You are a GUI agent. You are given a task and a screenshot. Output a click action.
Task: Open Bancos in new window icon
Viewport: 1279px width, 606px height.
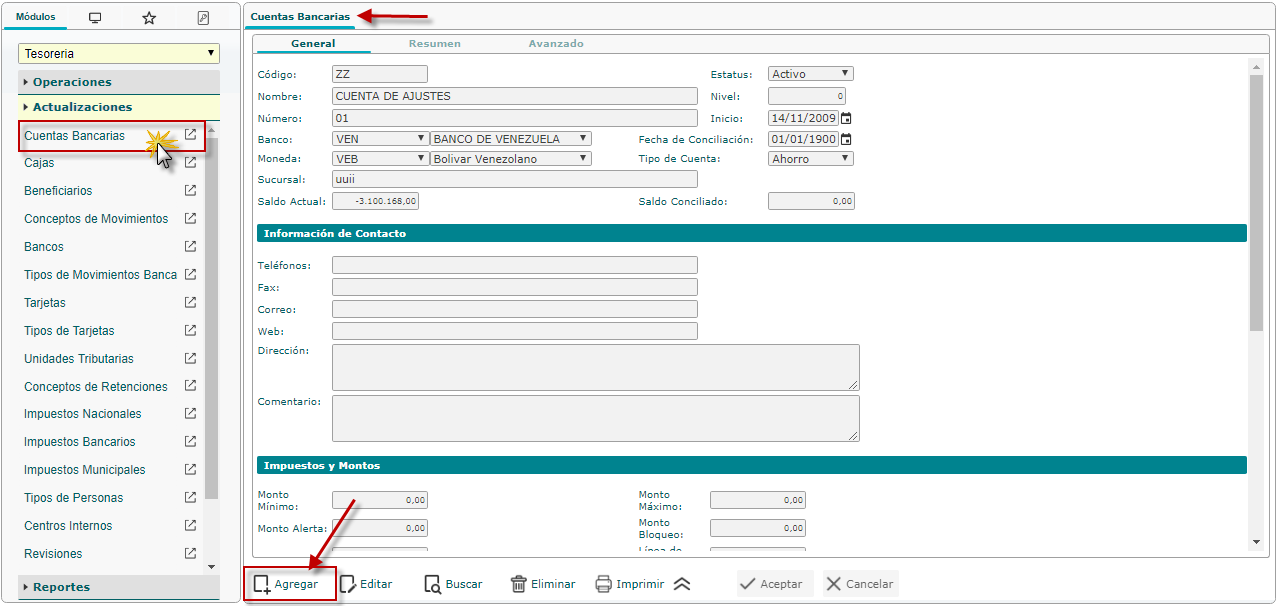pyautogui.click(x=190, y=247)
